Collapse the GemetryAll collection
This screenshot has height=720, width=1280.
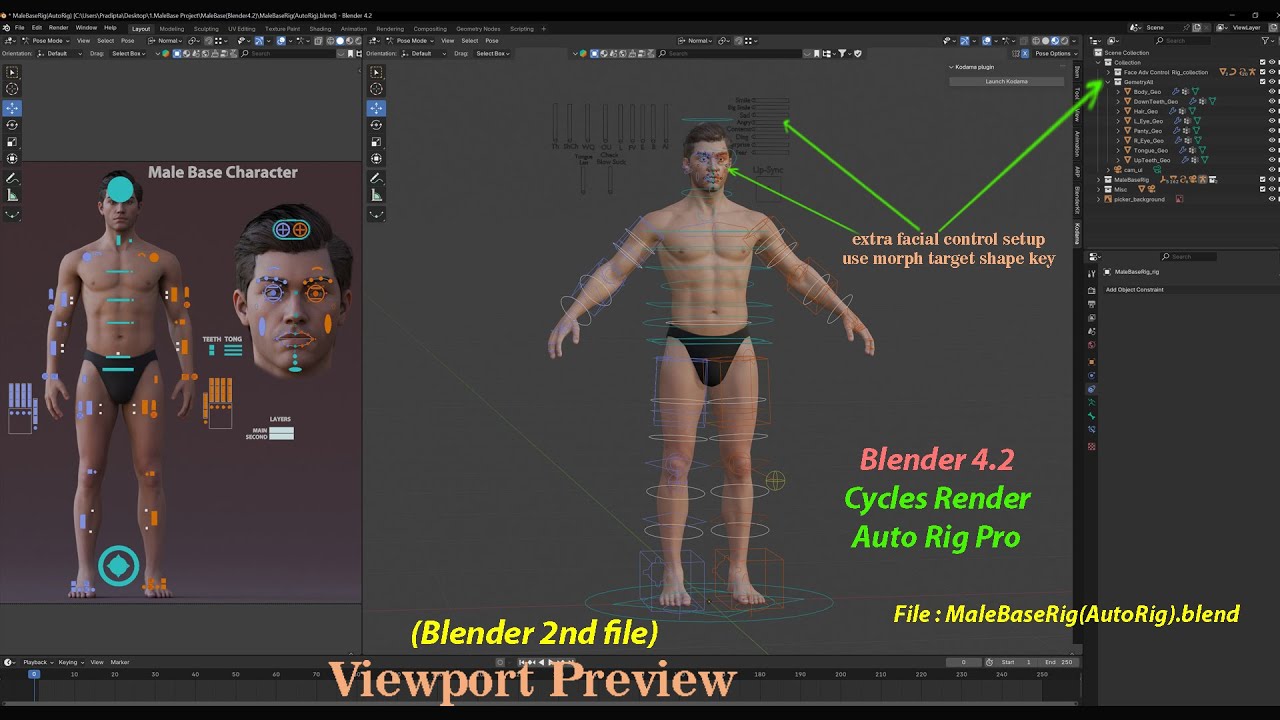point(1108,82)
